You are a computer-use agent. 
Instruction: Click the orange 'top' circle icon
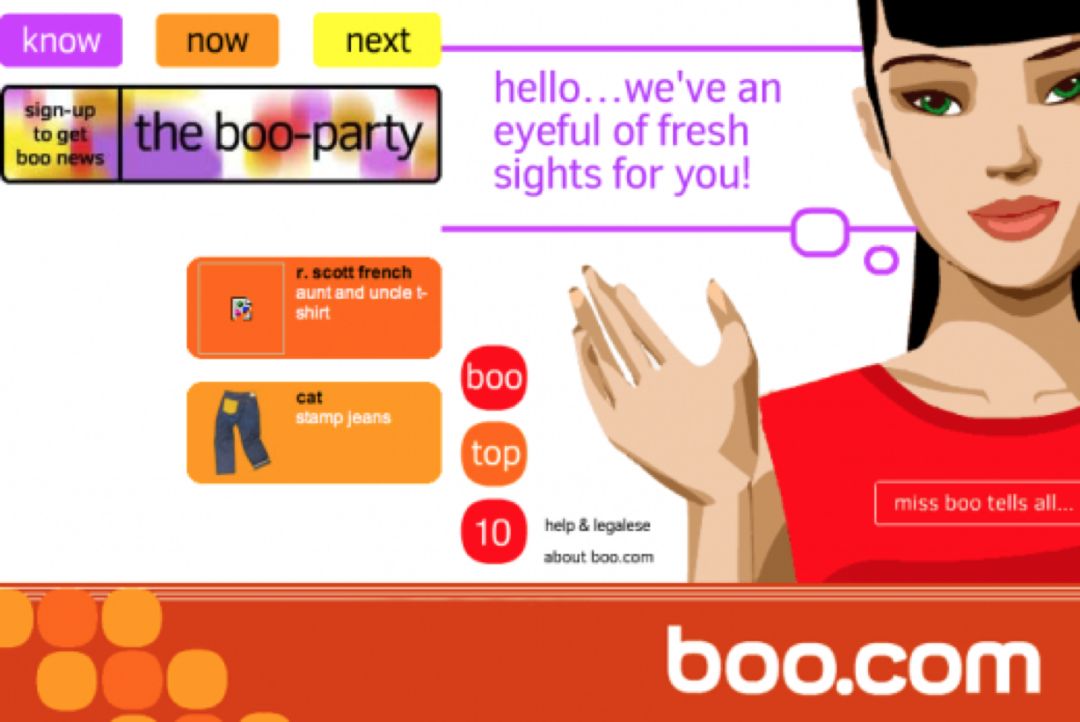click(493, 454)
